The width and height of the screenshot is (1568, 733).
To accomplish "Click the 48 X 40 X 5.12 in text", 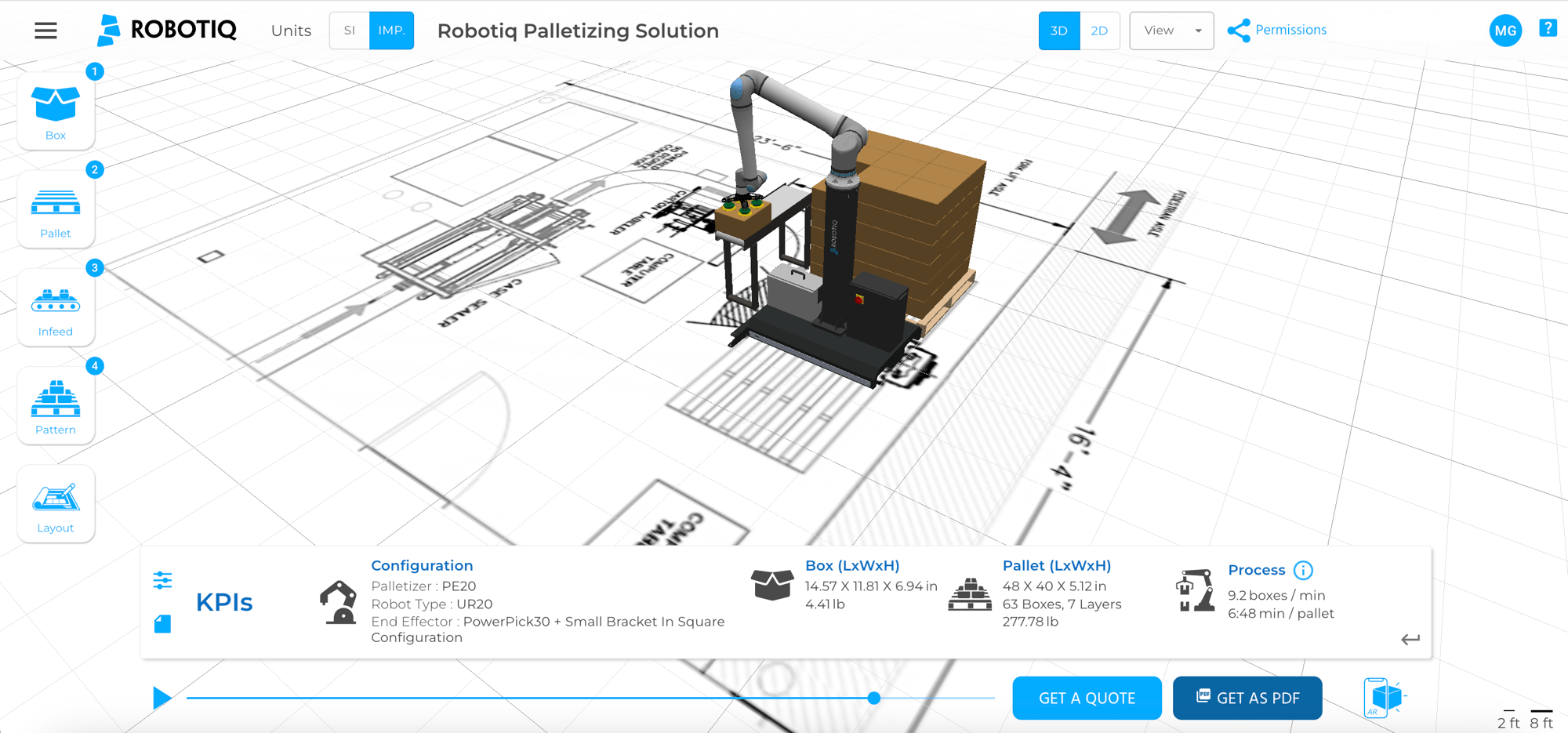I will (x=1054, y=586).
